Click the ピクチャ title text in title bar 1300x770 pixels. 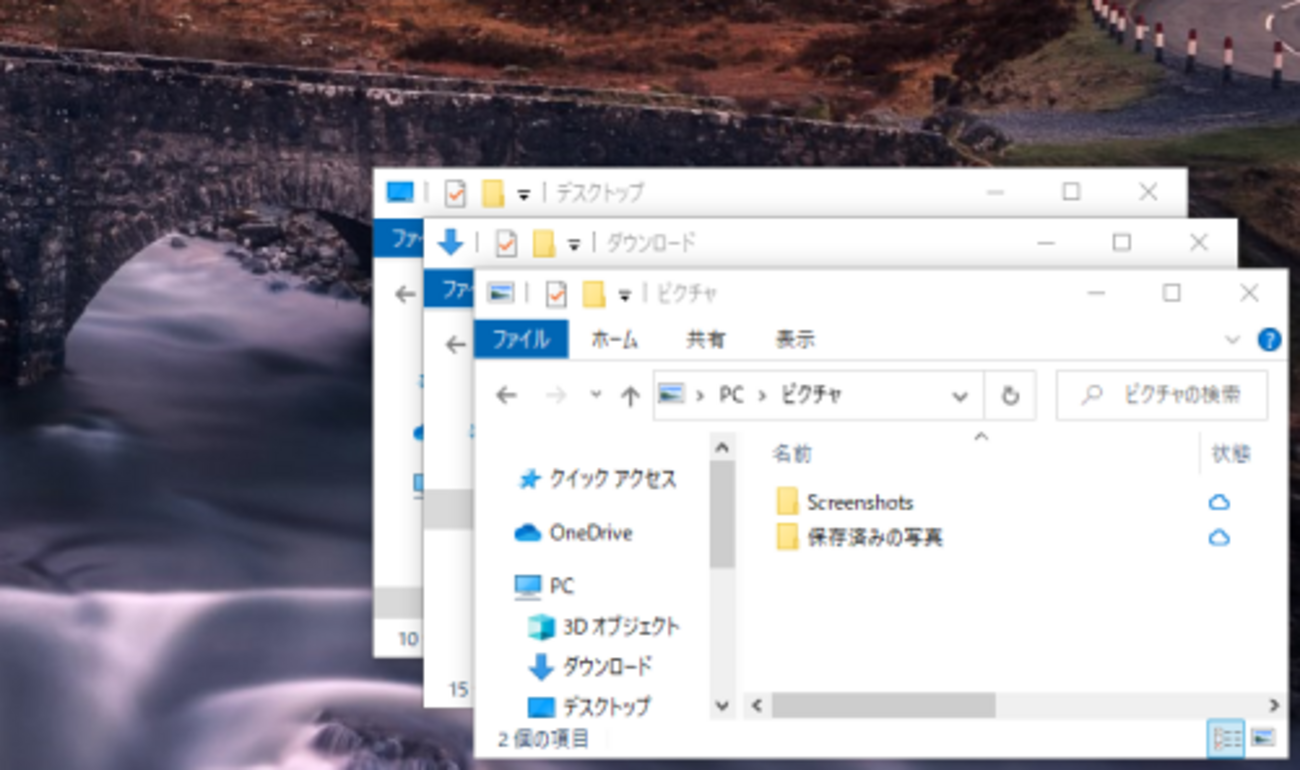tap(686, 294)
